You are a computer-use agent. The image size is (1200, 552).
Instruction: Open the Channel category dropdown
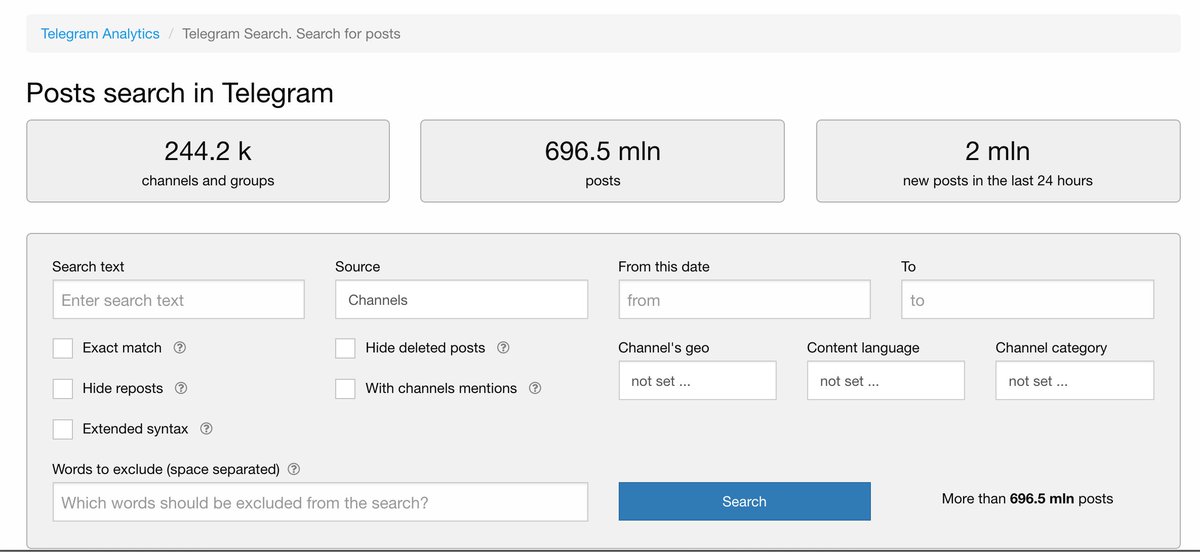[1074, 381]
